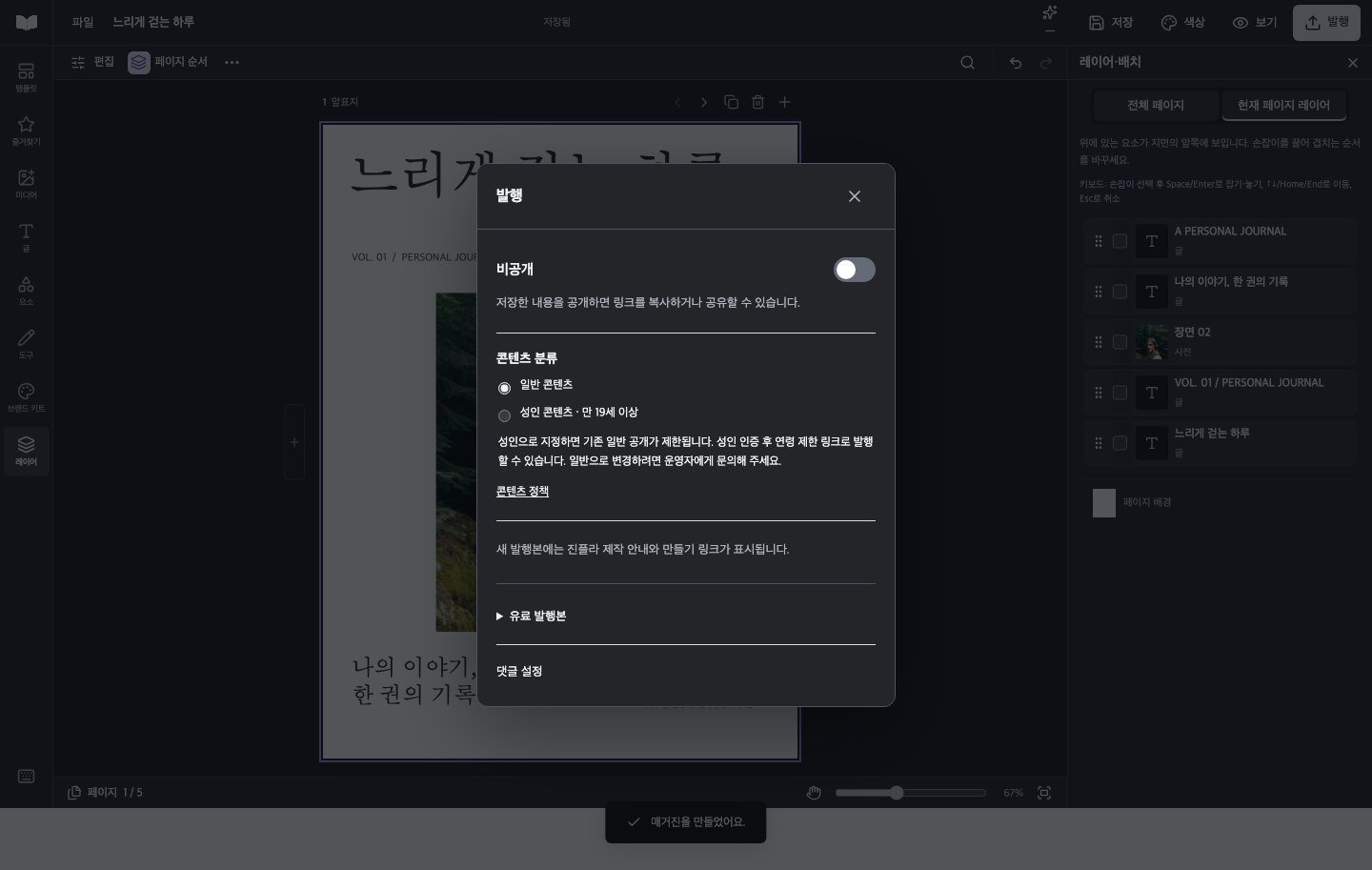Screen dimensions: 1372x870
Task: Expand the 유료 발행본 section
Action: 532,617
